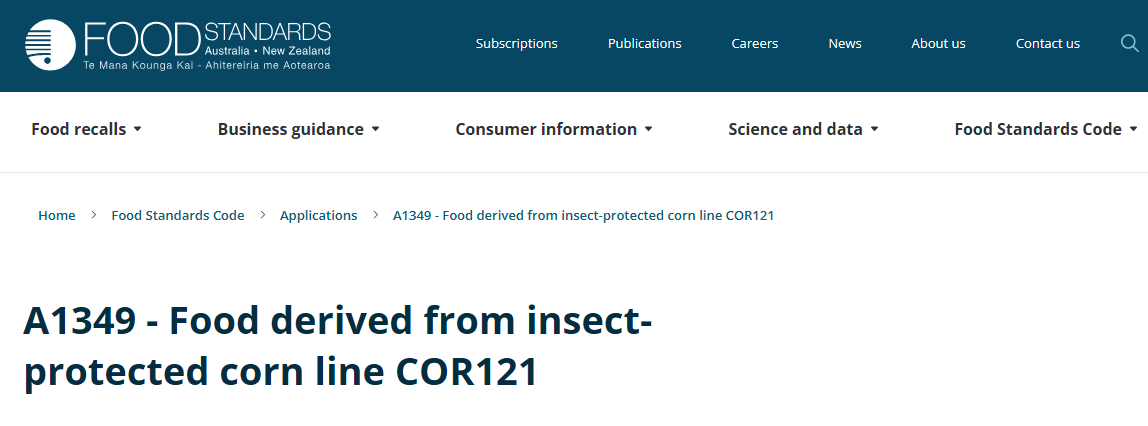Visit the News section
The image size is (1148, 426).
point(845,43)
